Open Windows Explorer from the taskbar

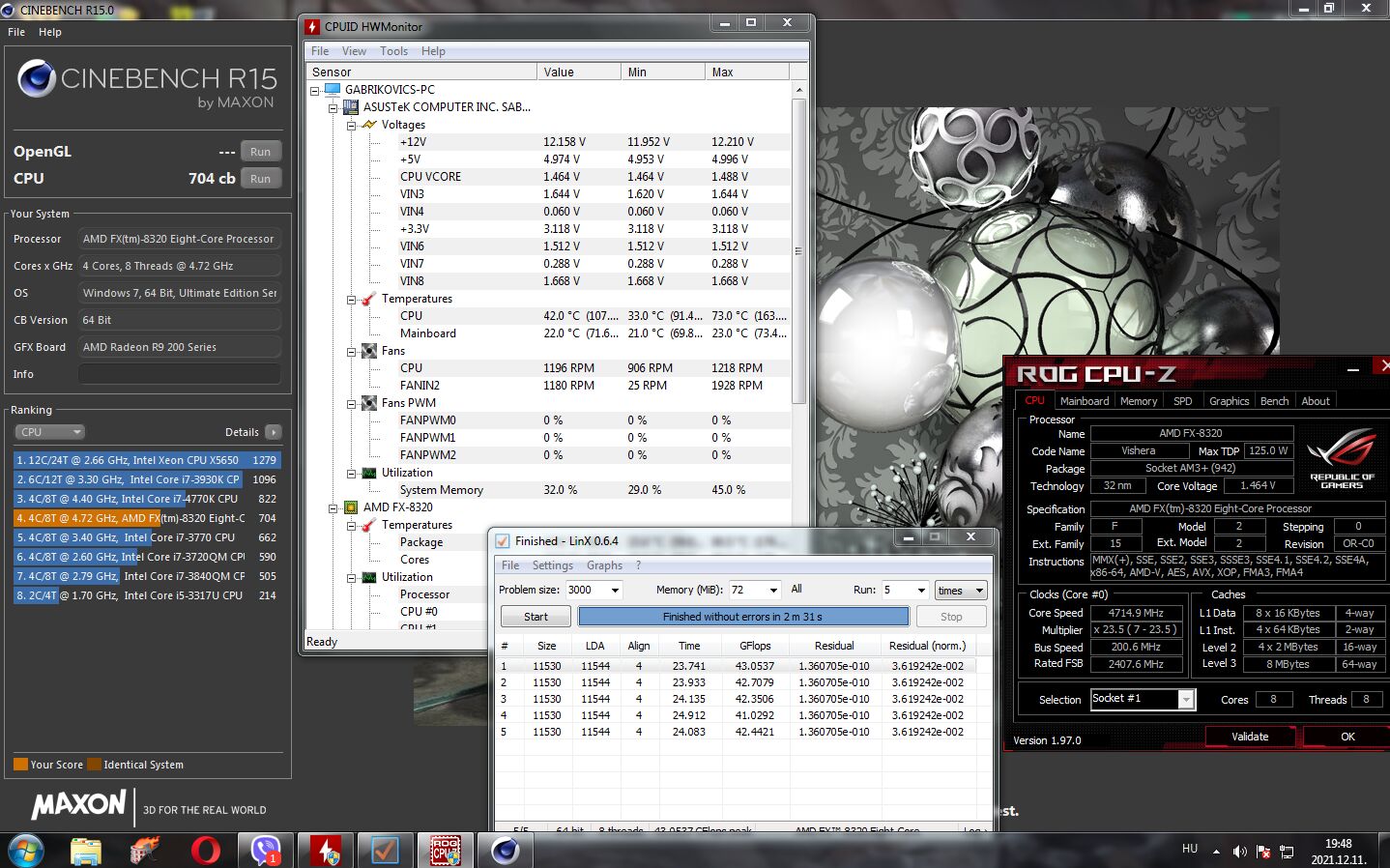click(x=86, y=851)
